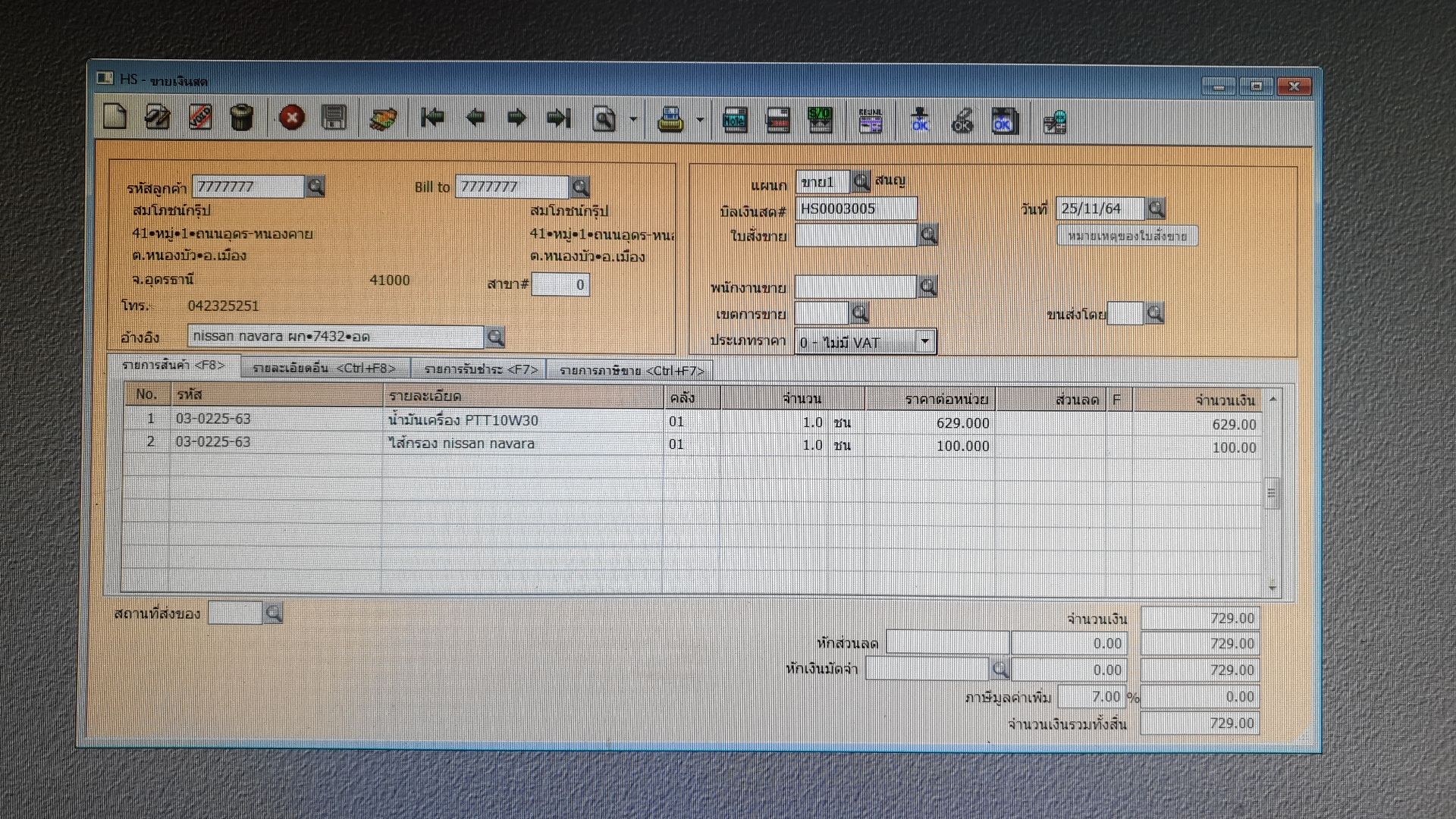Open the dropdown arrow beside the printer
Image resolution: width=1456 pixels, height=819 pixels.
(700, 120)
